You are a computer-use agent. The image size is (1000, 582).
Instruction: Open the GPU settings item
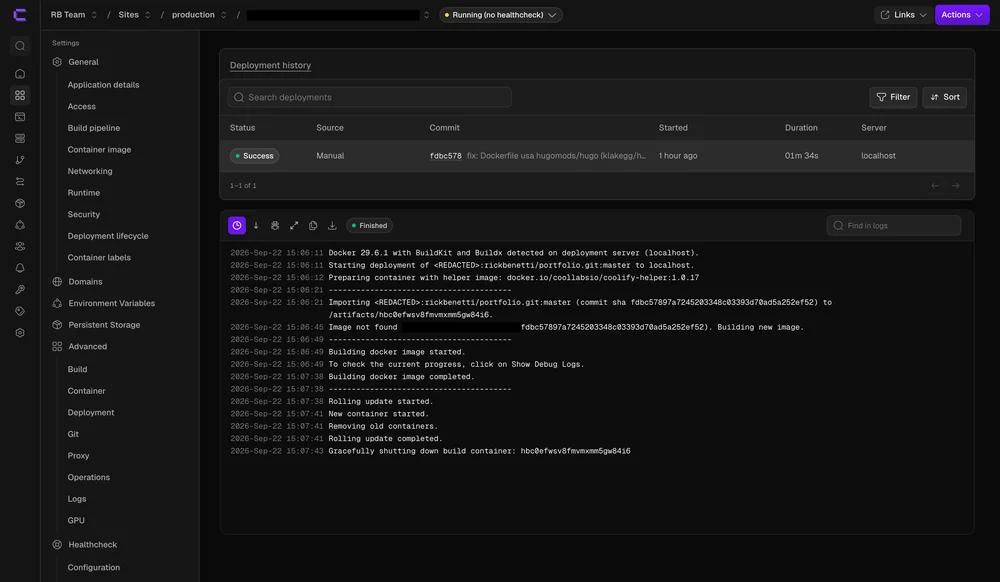point(76,521)
